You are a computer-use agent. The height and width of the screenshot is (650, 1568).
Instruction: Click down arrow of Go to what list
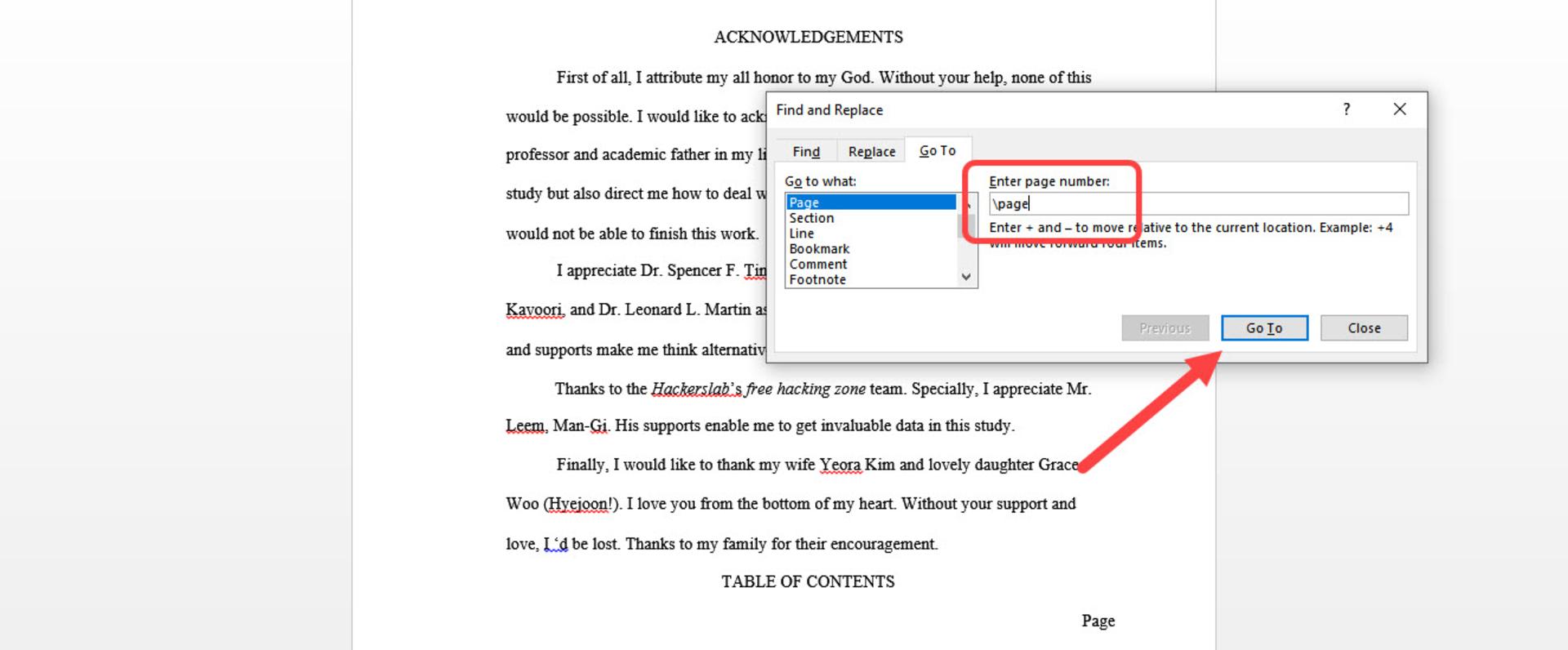[x=966, y=277]
